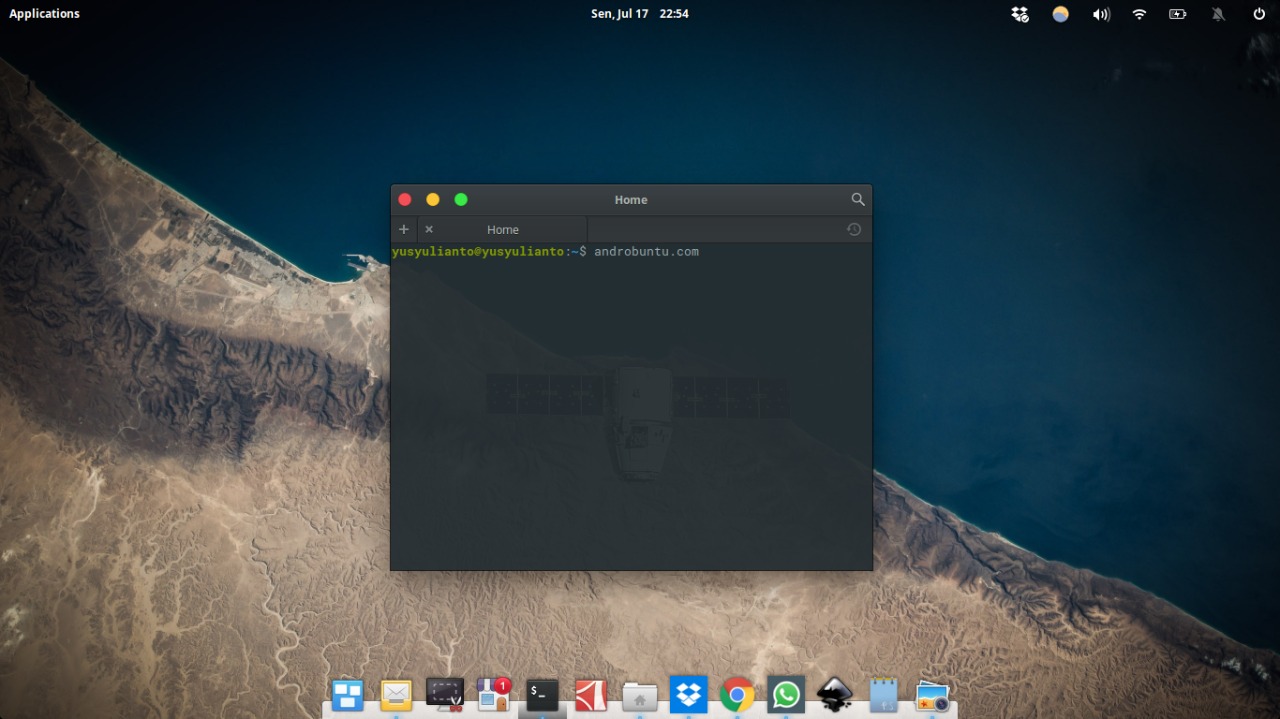The height and width of the screenshot is (719, 1280).
Task: Open the AppCenter with its notification badge
Action: coord(491,693)
